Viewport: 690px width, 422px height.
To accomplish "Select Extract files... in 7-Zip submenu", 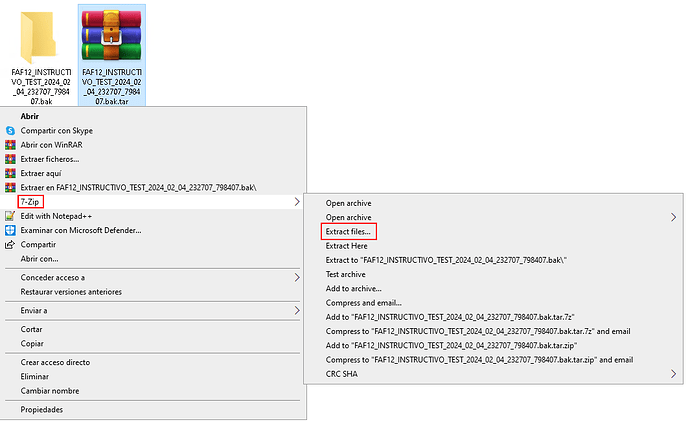I will (x=348, y=231).
